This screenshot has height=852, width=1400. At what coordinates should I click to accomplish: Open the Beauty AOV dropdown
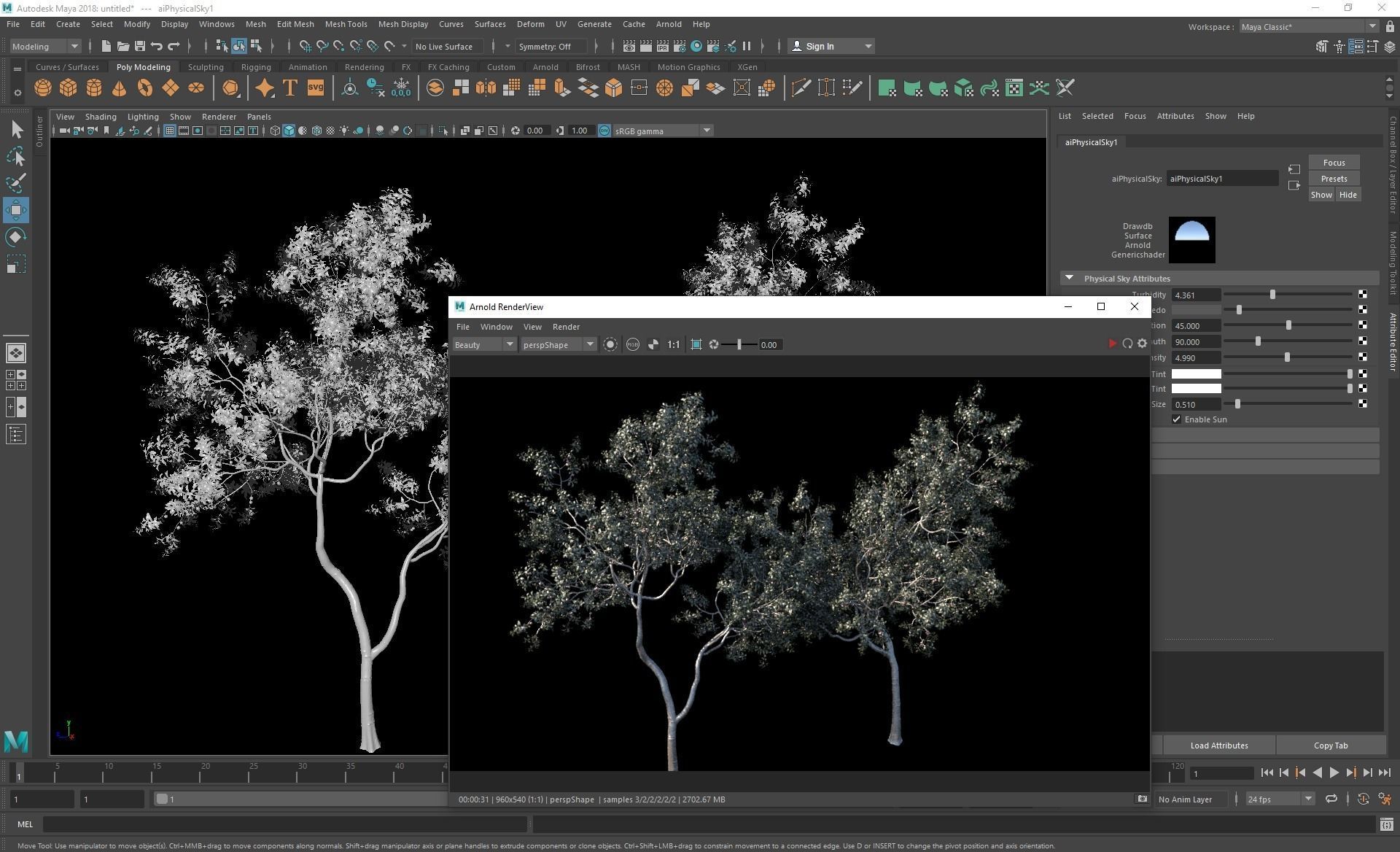coord(484,344)
